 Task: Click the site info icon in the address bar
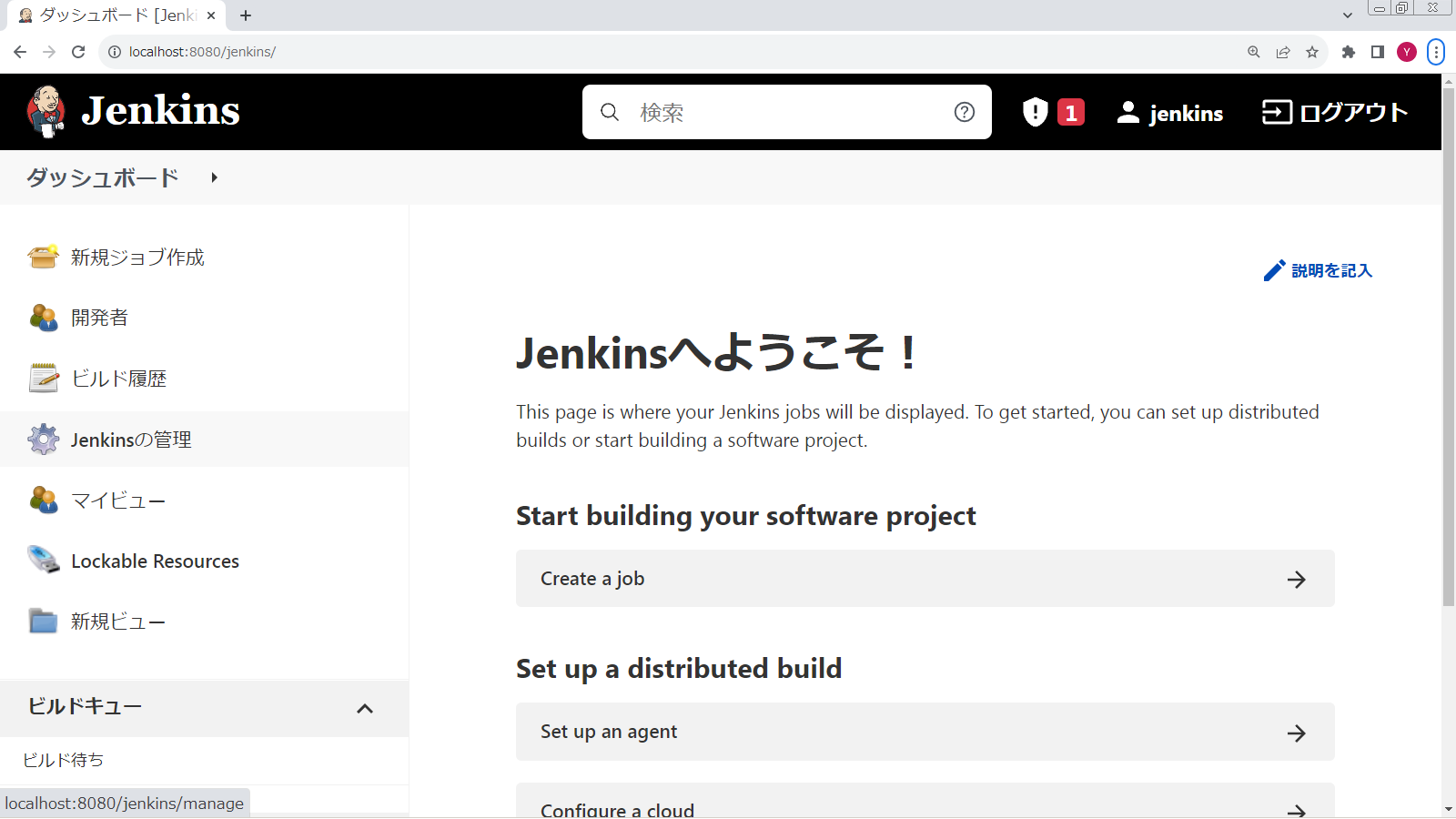click(x=115, y=52)
